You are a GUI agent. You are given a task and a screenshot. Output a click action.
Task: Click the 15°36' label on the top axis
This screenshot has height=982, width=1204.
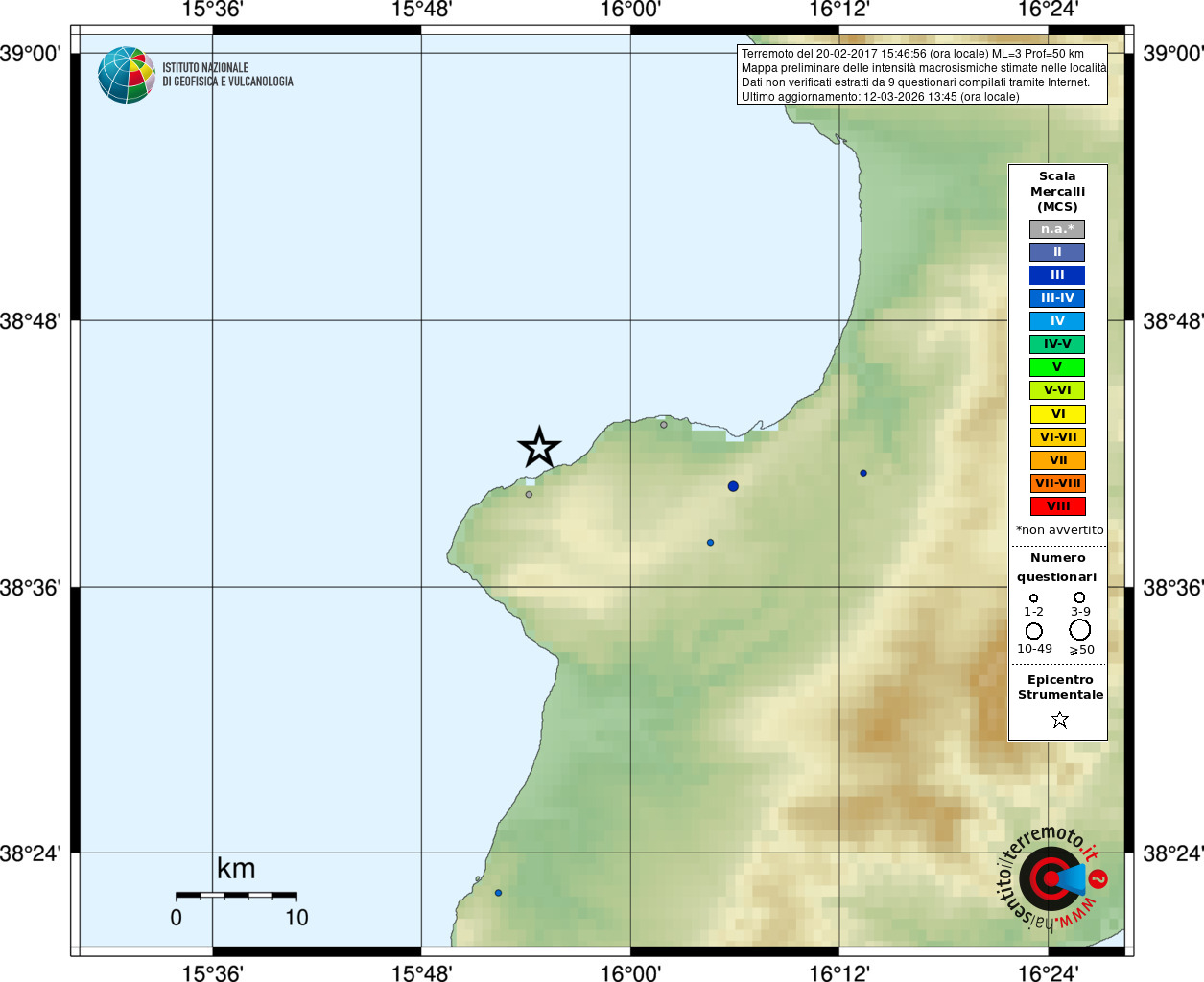click(x=212, y=10)
